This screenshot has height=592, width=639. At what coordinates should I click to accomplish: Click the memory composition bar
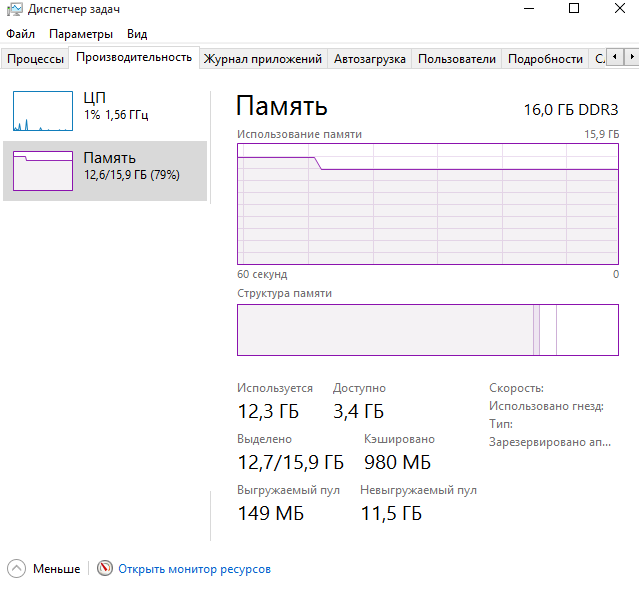point(428,330)
